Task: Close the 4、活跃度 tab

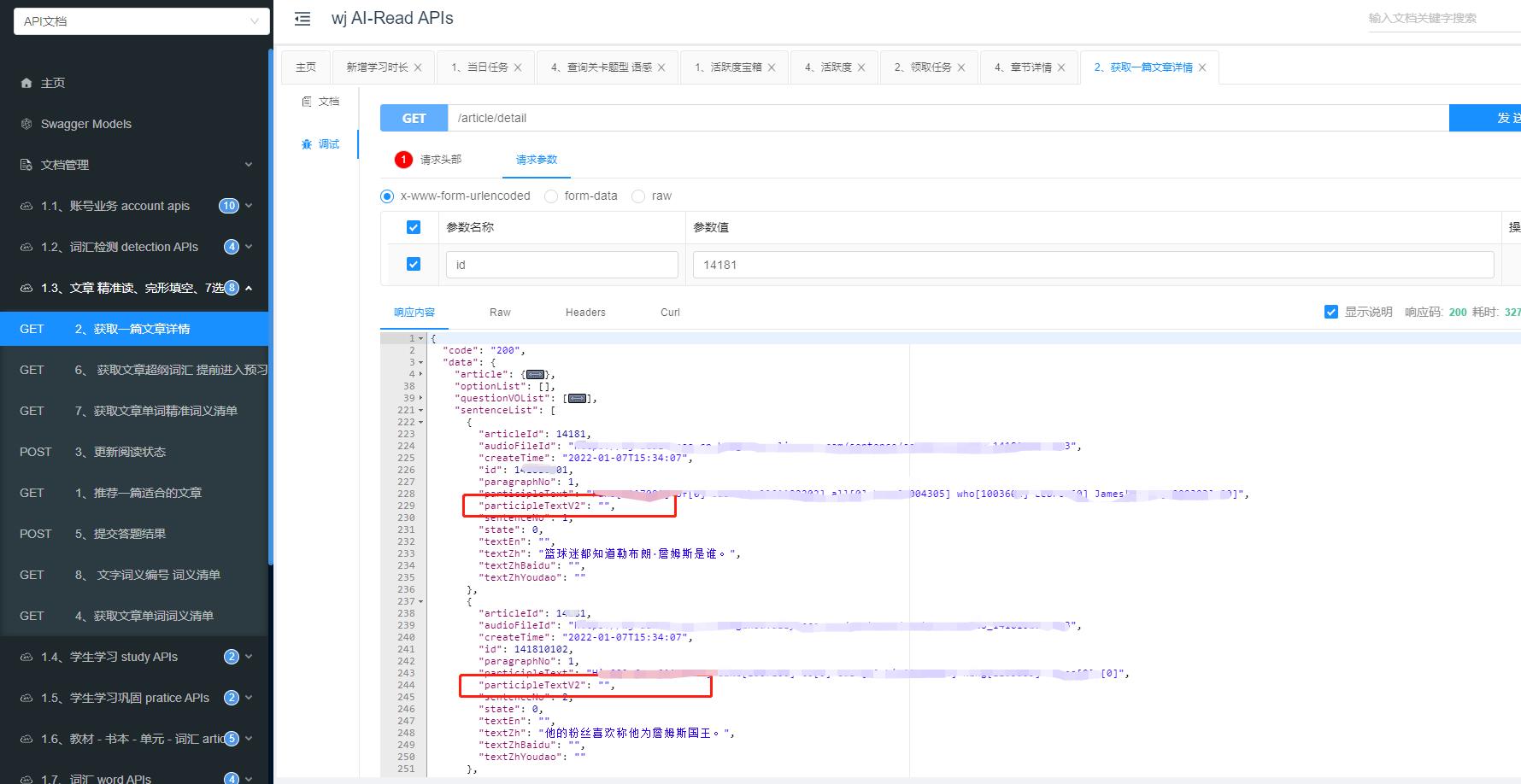Action: [861, 67]
